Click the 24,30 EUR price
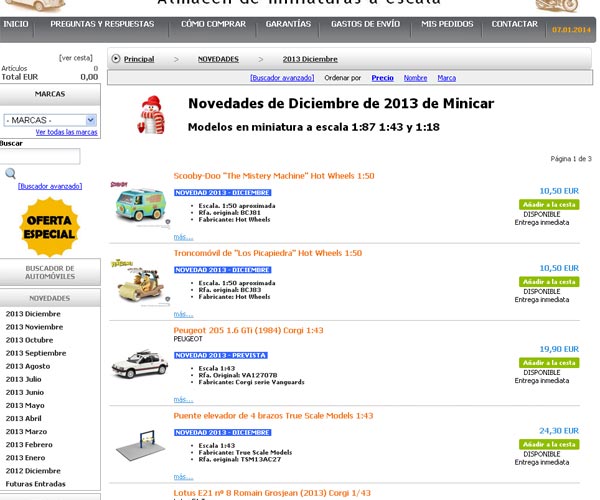The height and width of the screenshot is (500, 600). tap(559, 431)
